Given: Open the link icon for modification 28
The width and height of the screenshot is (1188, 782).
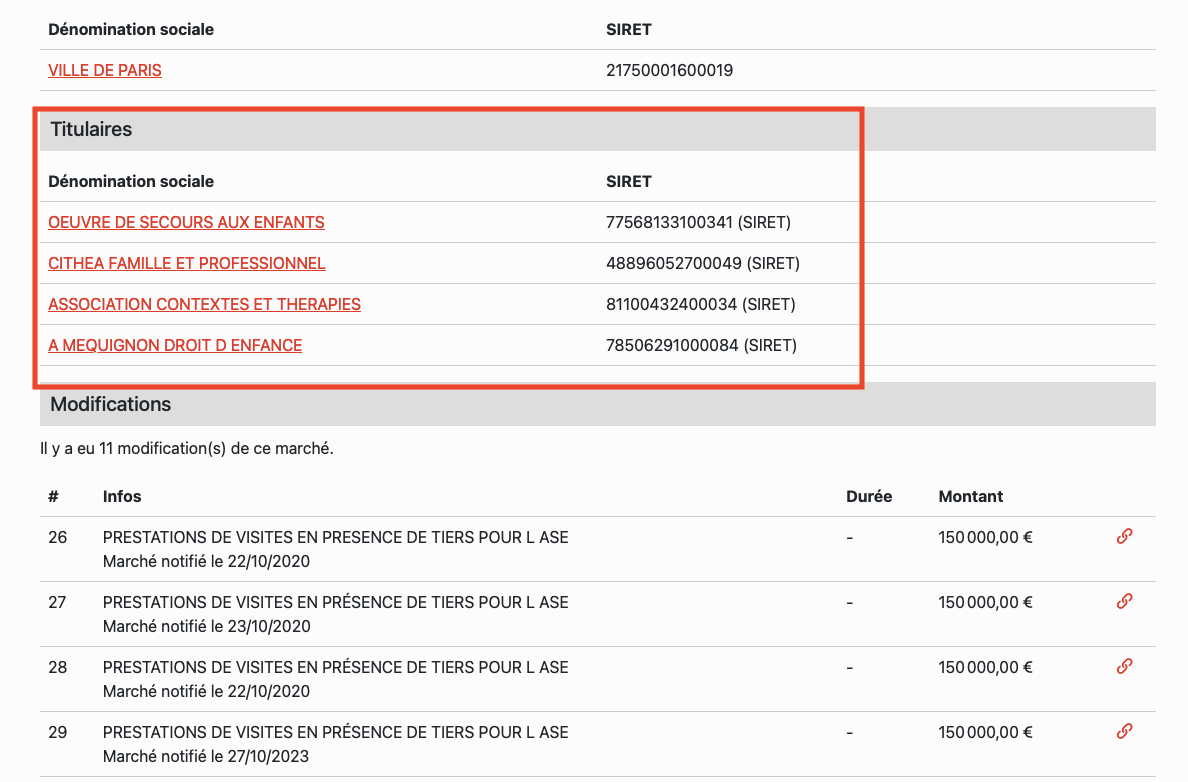Looking at the screenshot, I should click(1124, 667).
